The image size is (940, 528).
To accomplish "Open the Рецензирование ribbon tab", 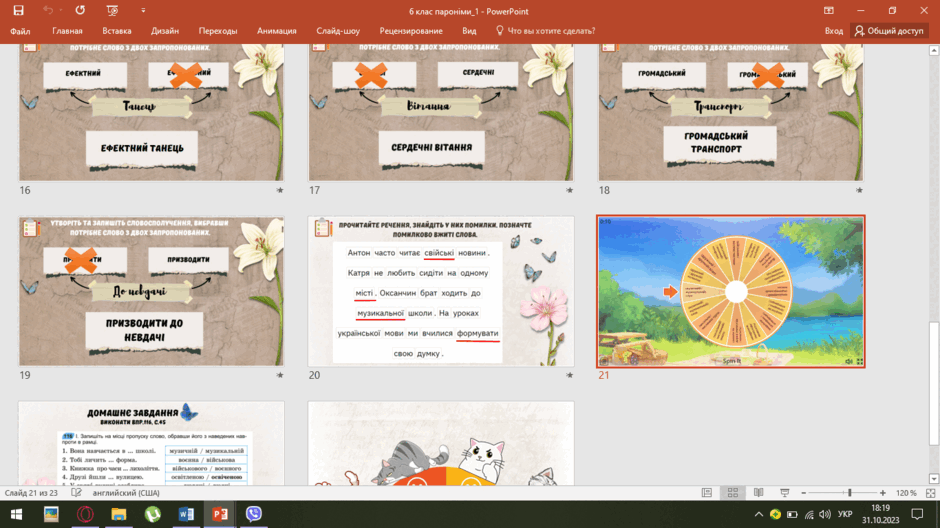I will (411, 31).
